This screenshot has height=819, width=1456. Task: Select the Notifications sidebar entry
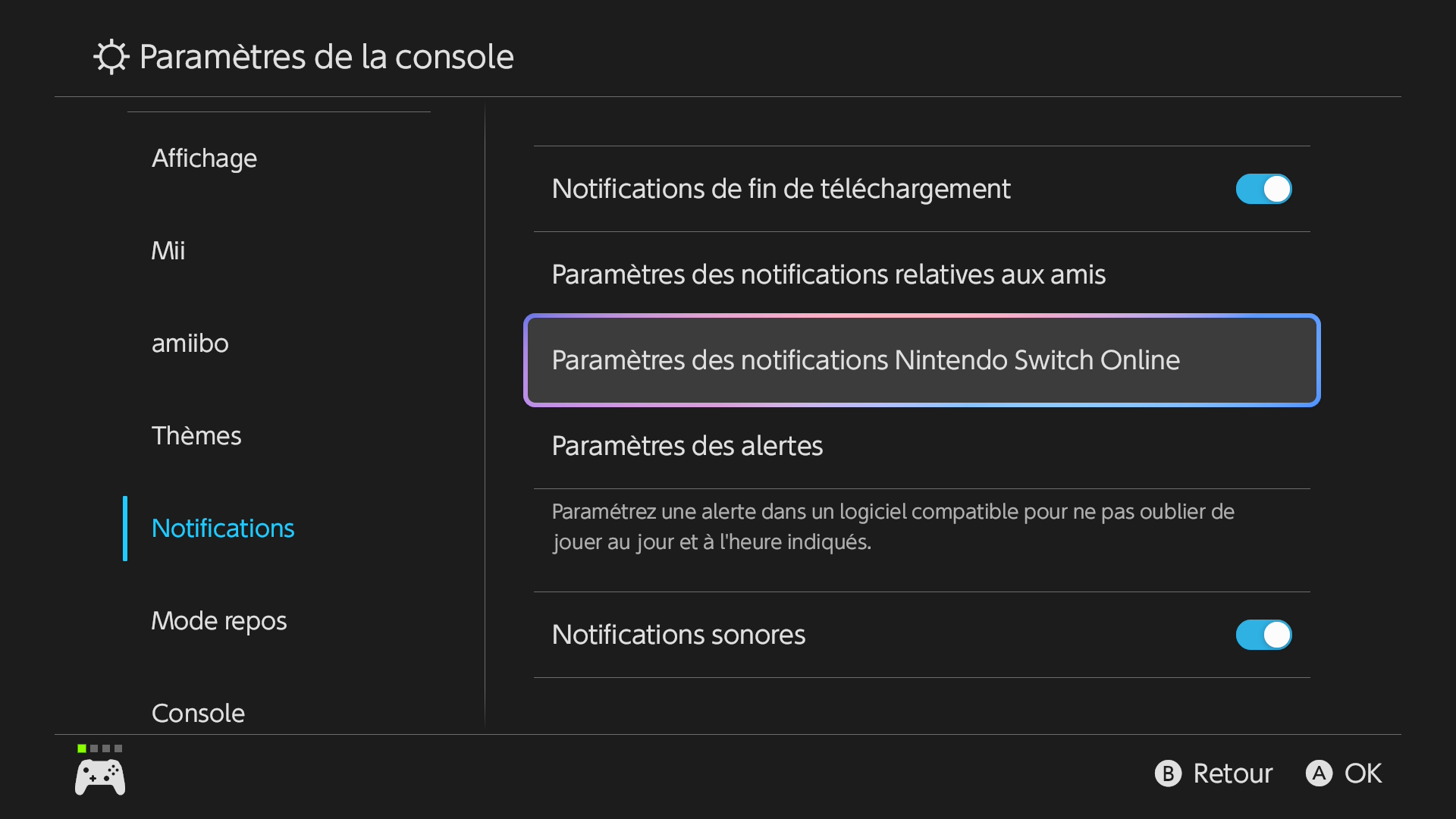click(x=223, y=529)
